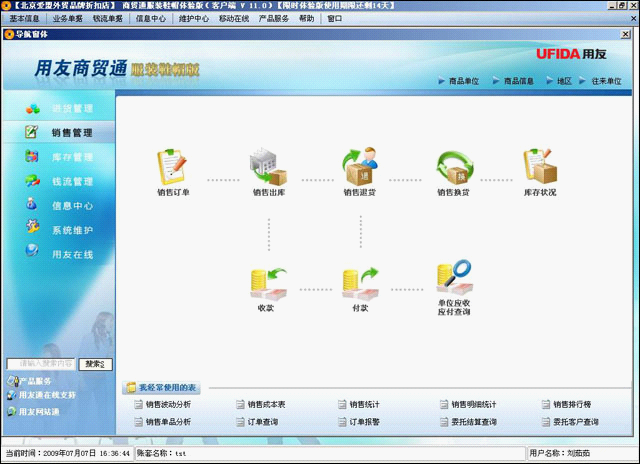Click the search content input field
Screen dimensions: 641x465
[41, 364]
